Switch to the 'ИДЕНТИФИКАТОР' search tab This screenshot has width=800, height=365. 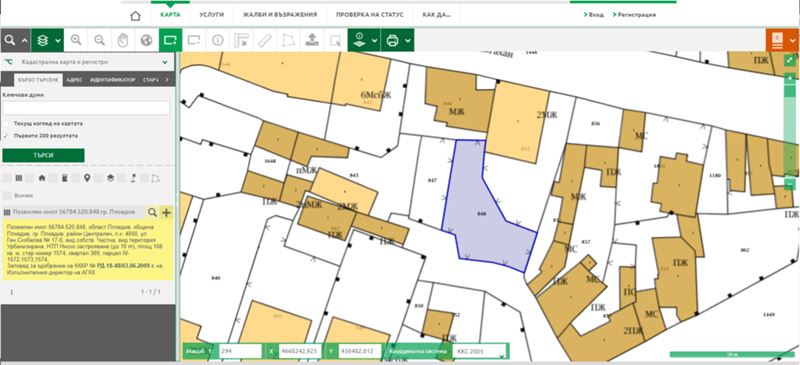113,80
